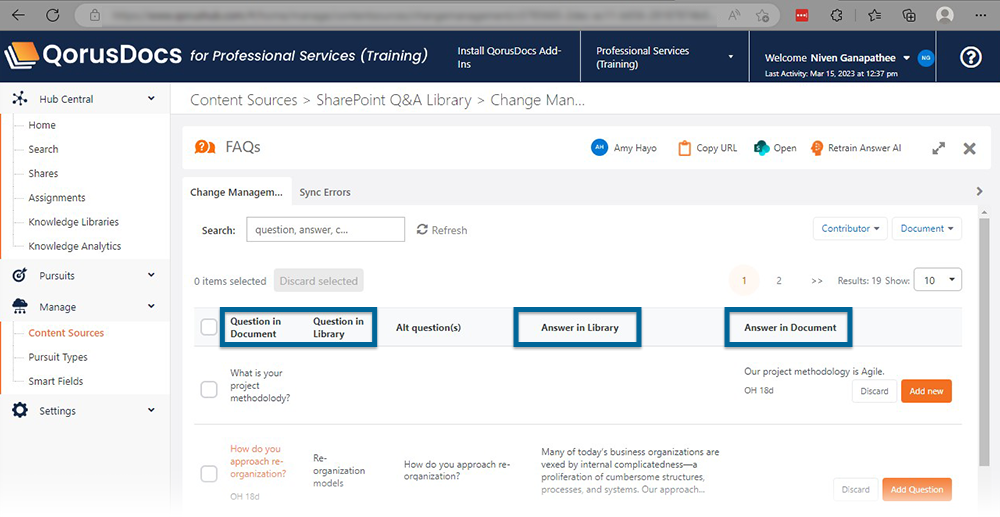The image size is (1000, 517).
Task: Open browser profile avatar icon
Action: tap(945, 15)
